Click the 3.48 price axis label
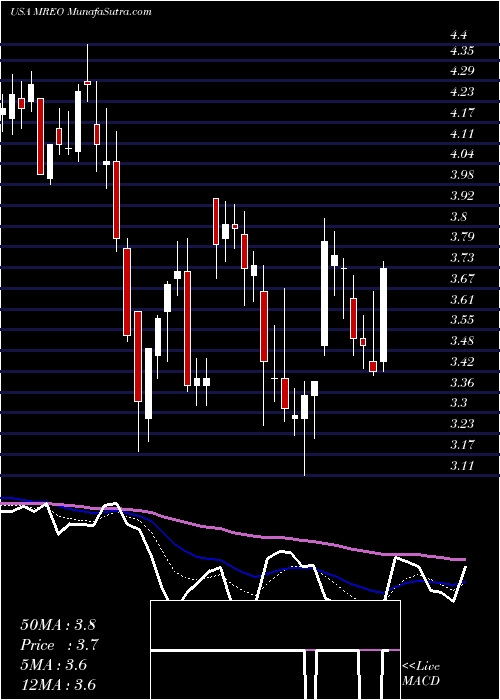500x700 pixels. [462, 341]
